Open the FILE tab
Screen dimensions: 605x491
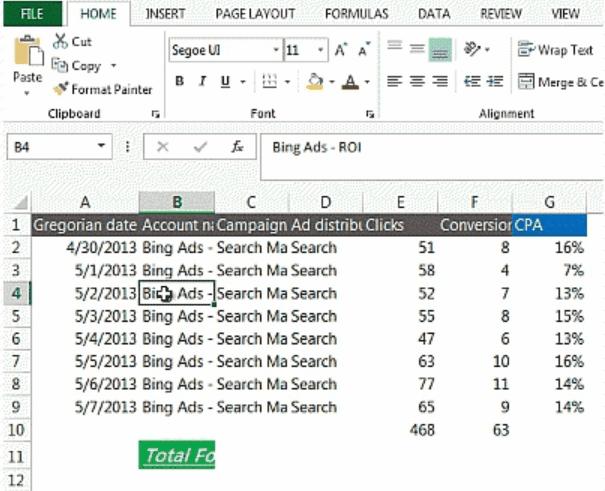(32, 14)
